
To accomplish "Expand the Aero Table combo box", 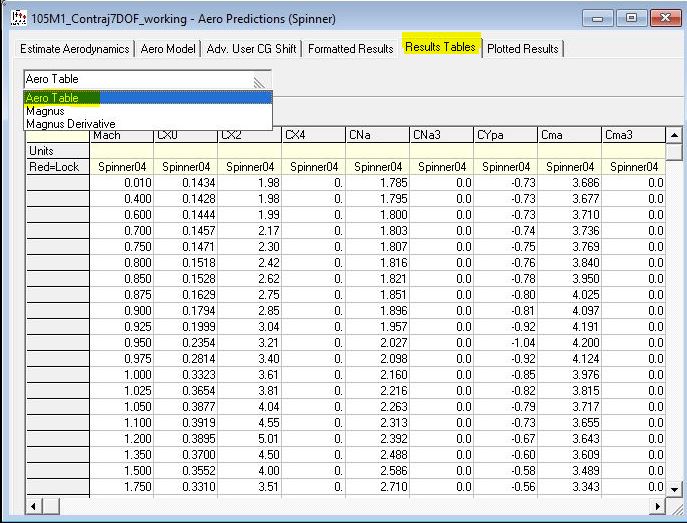I will click(261, 80).
